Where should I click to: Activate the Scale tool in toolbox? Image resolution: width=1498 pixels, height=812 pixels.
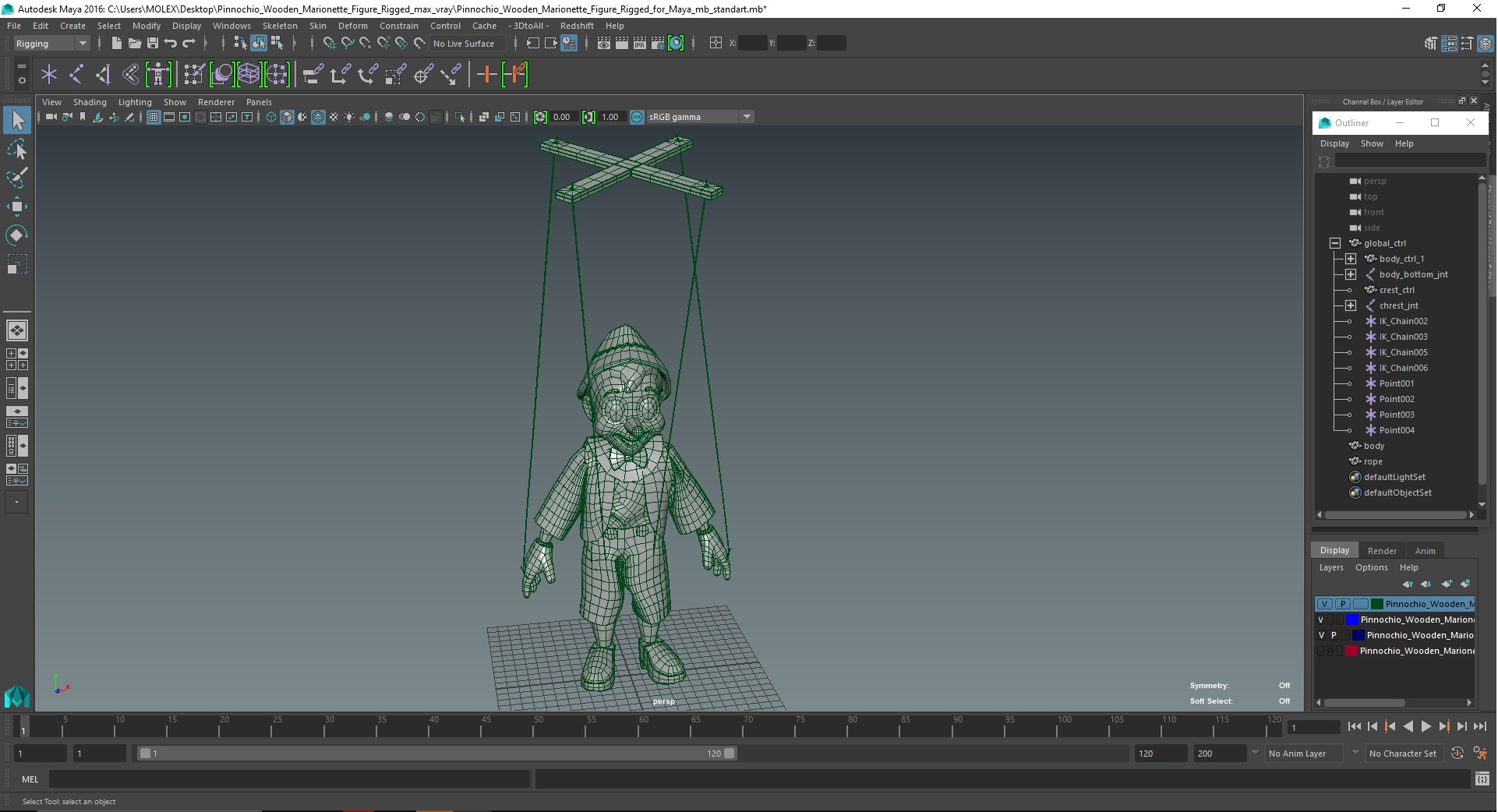(x=17, y=264)
